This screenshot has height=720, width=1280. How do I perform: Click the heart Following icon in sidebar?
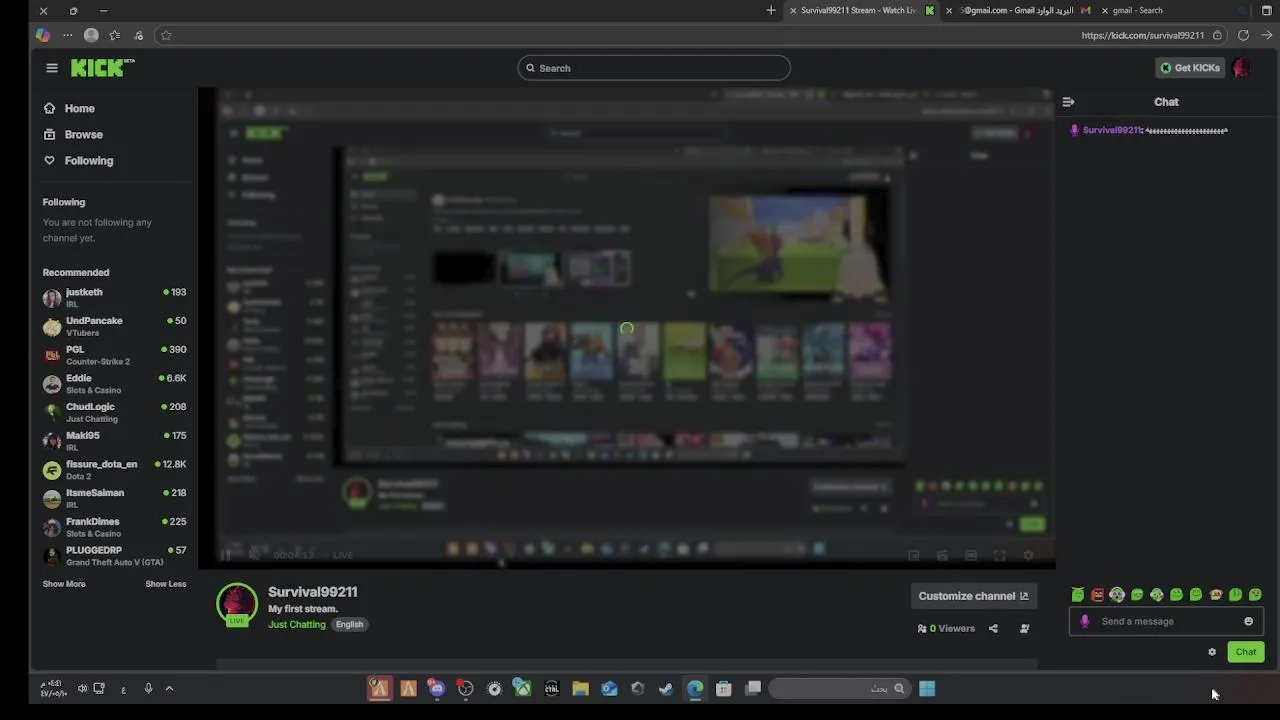49,160
